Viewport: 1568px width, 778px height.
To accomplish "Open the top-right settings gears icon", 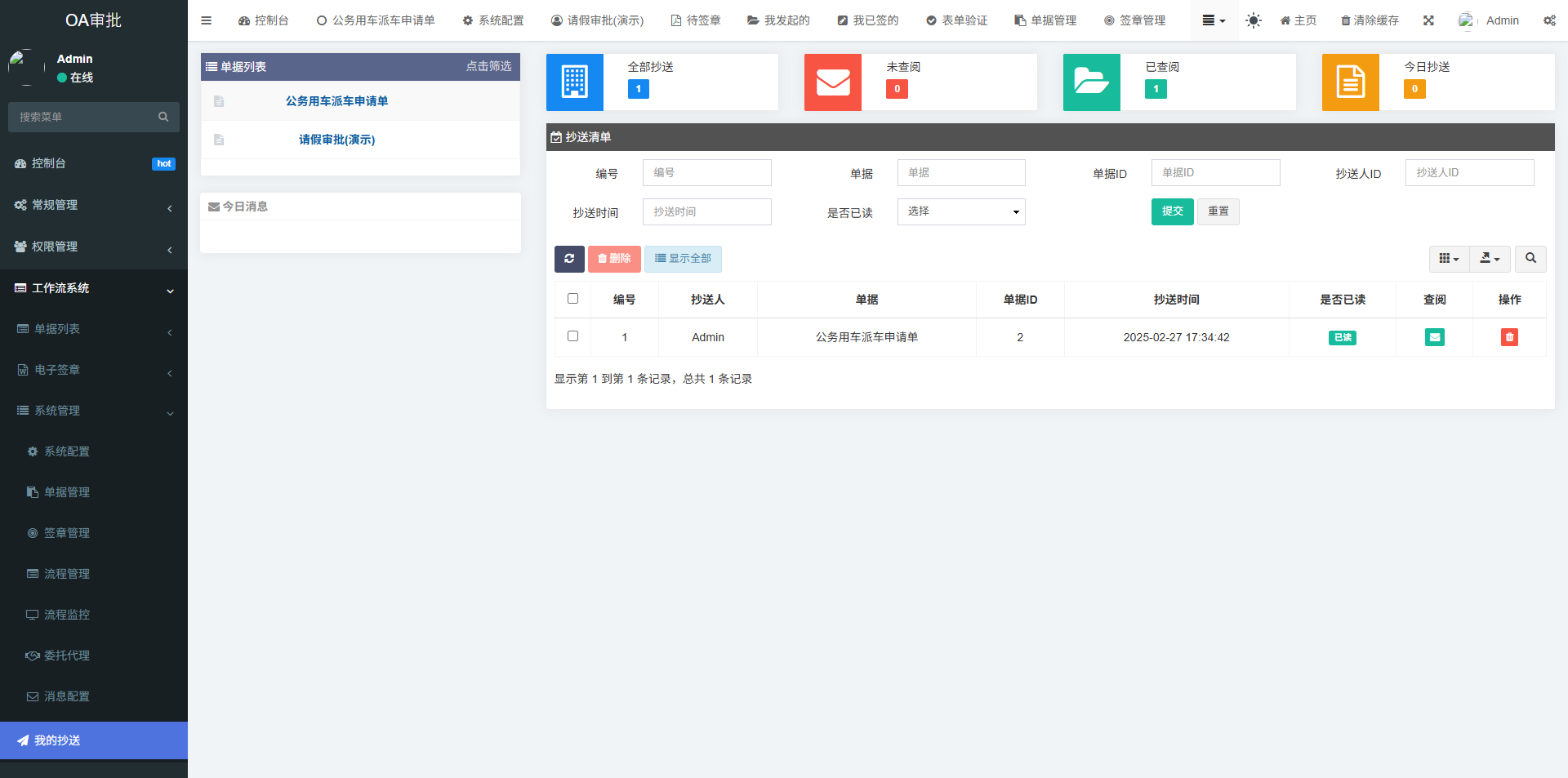I will click(x=1549, y=20).
